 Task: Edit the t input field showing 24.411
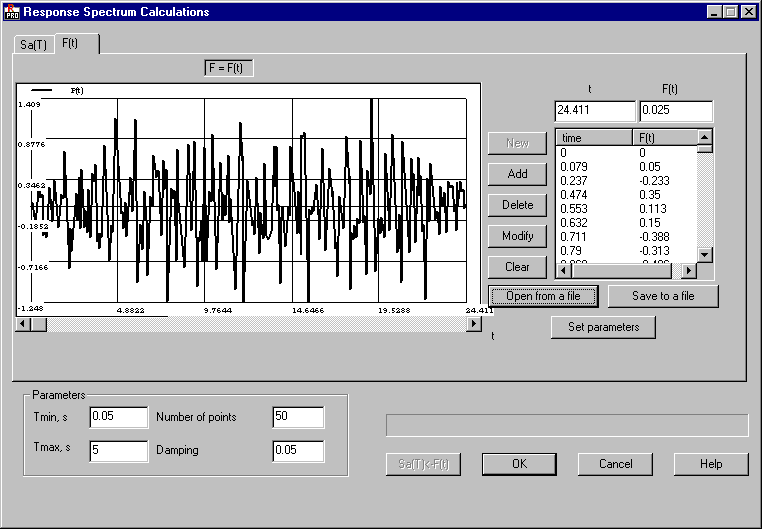pos(595,111)
